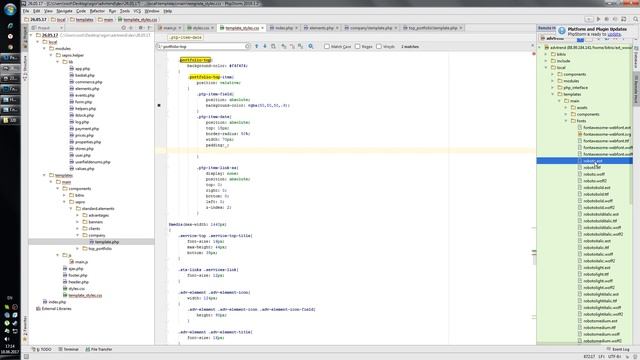This screenshot has height=360, width=640.
Task: Open the Edit menu
Action: 36,11
